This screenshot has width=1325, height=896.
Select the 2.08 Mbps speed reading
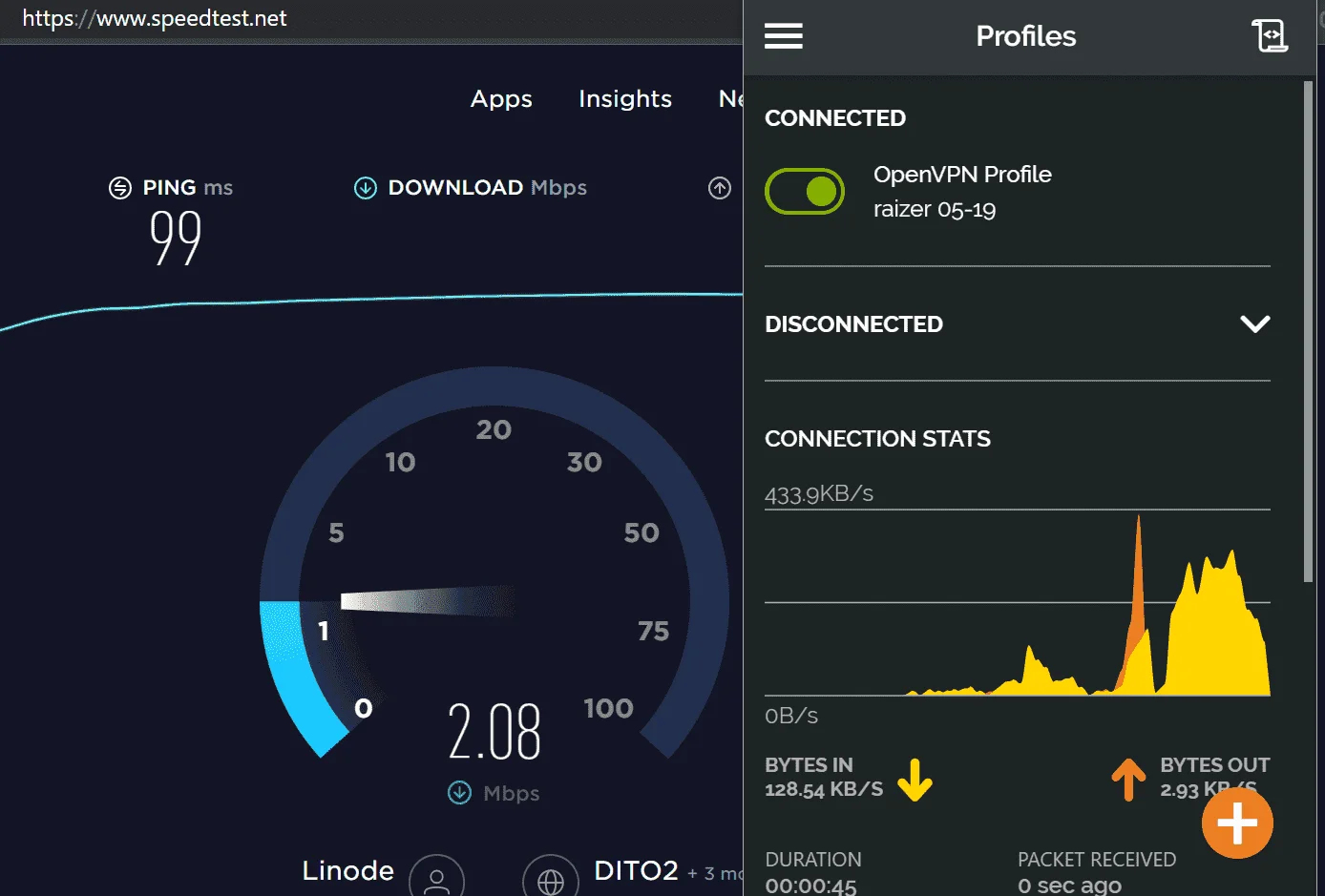pyautogui.click(x=494, y=732)
